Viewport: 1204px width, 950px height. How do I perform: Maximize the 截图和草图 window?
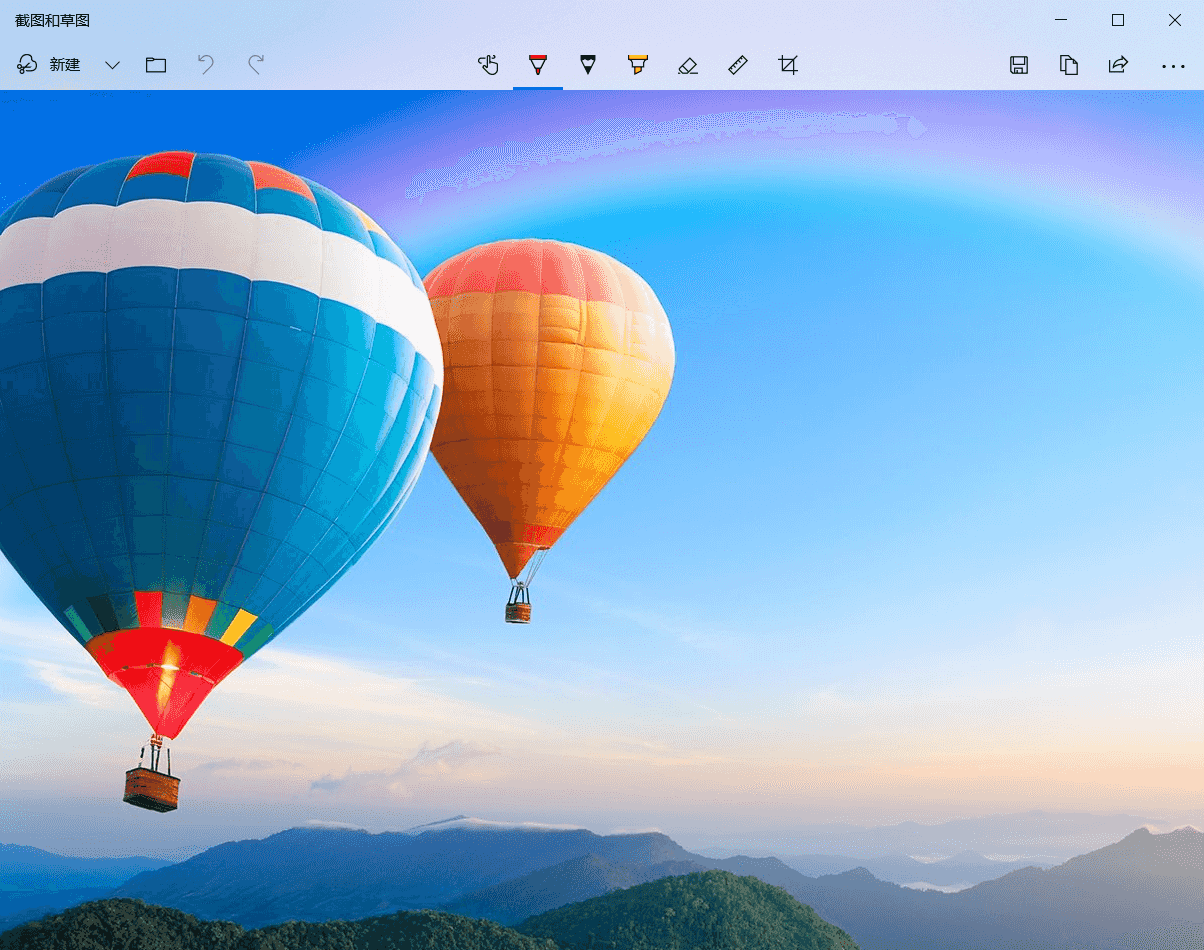pyautogui.click(x=1118, y=20)
